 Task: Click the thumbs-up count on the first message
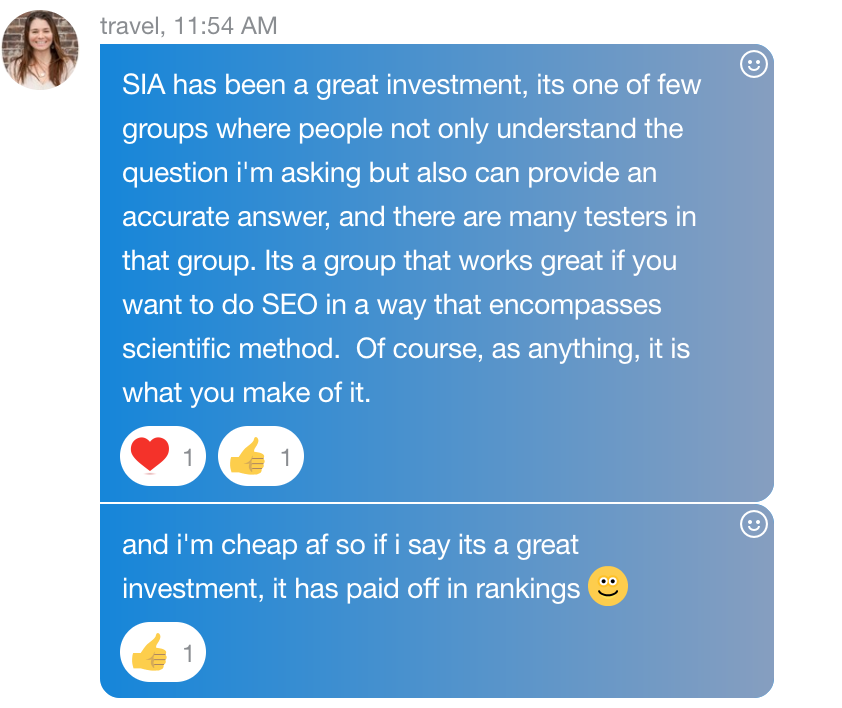(285, 458)
